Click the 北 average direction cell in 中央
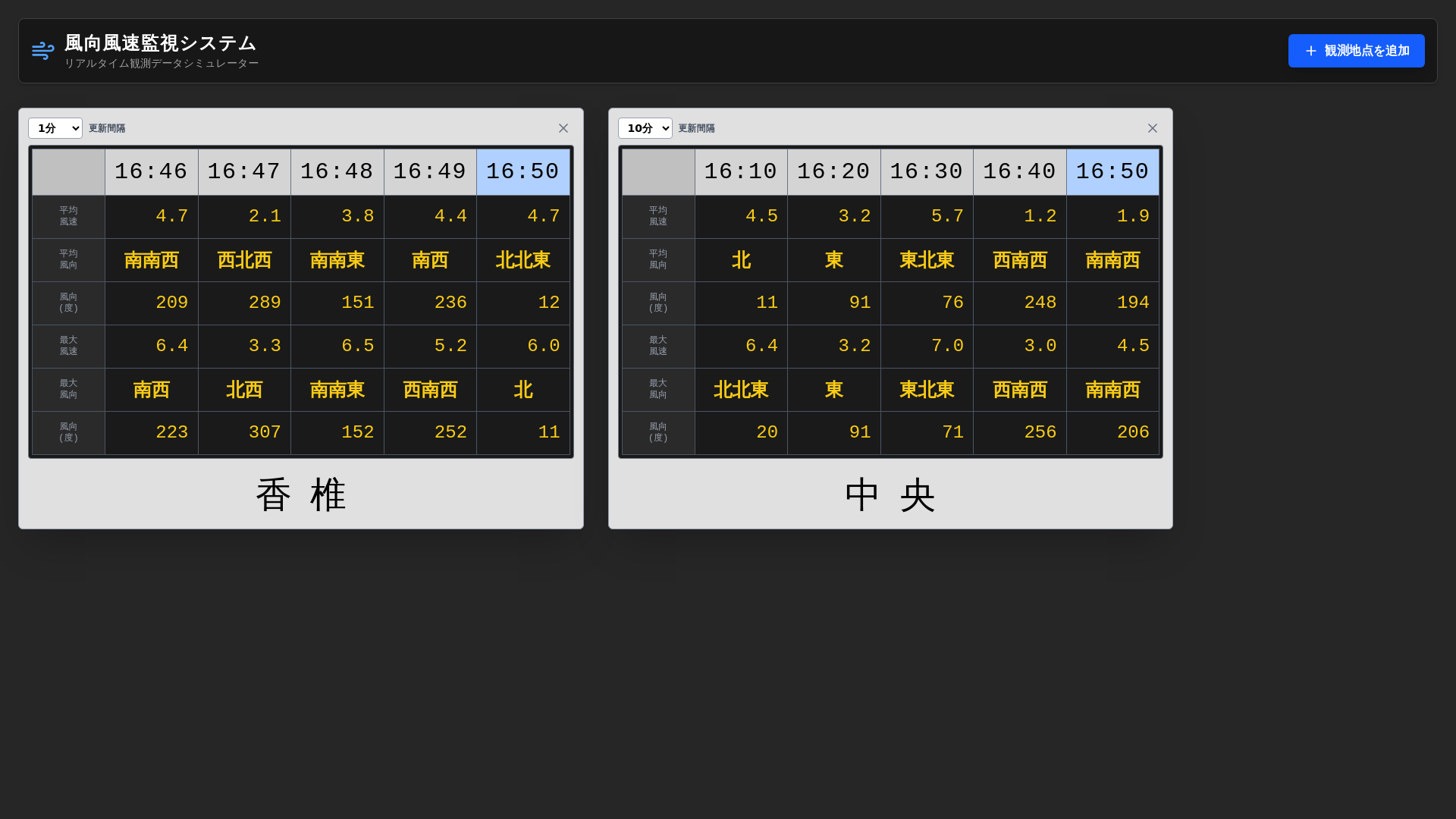The height and width of the screenshot is (819, 1456). tap(741, 260)
